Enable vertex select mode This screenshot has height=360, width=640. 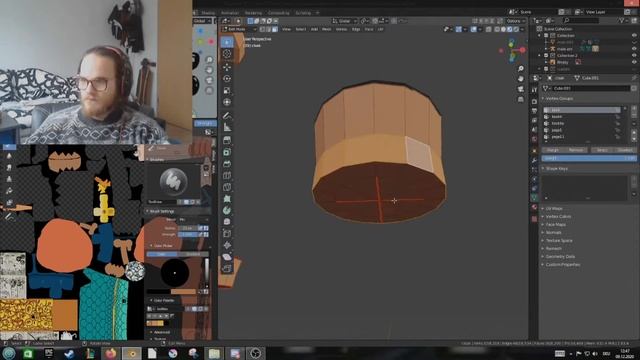tap(262, 29)
